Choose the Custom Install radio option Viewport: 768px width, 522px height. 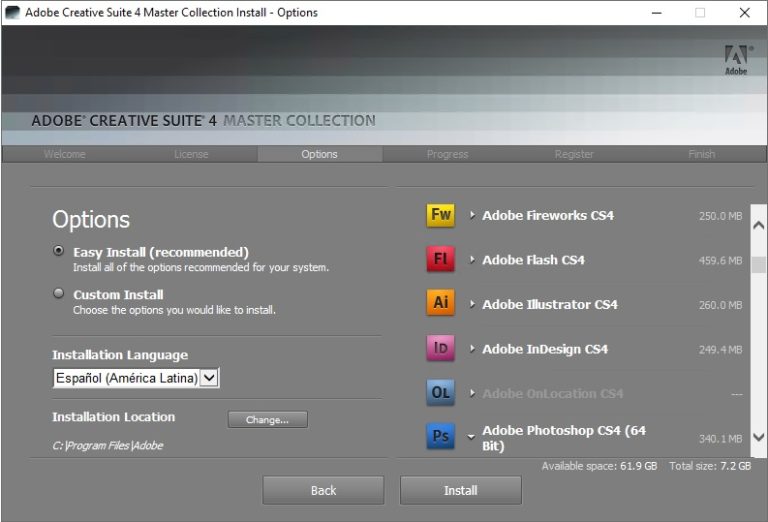pos(59,294)
